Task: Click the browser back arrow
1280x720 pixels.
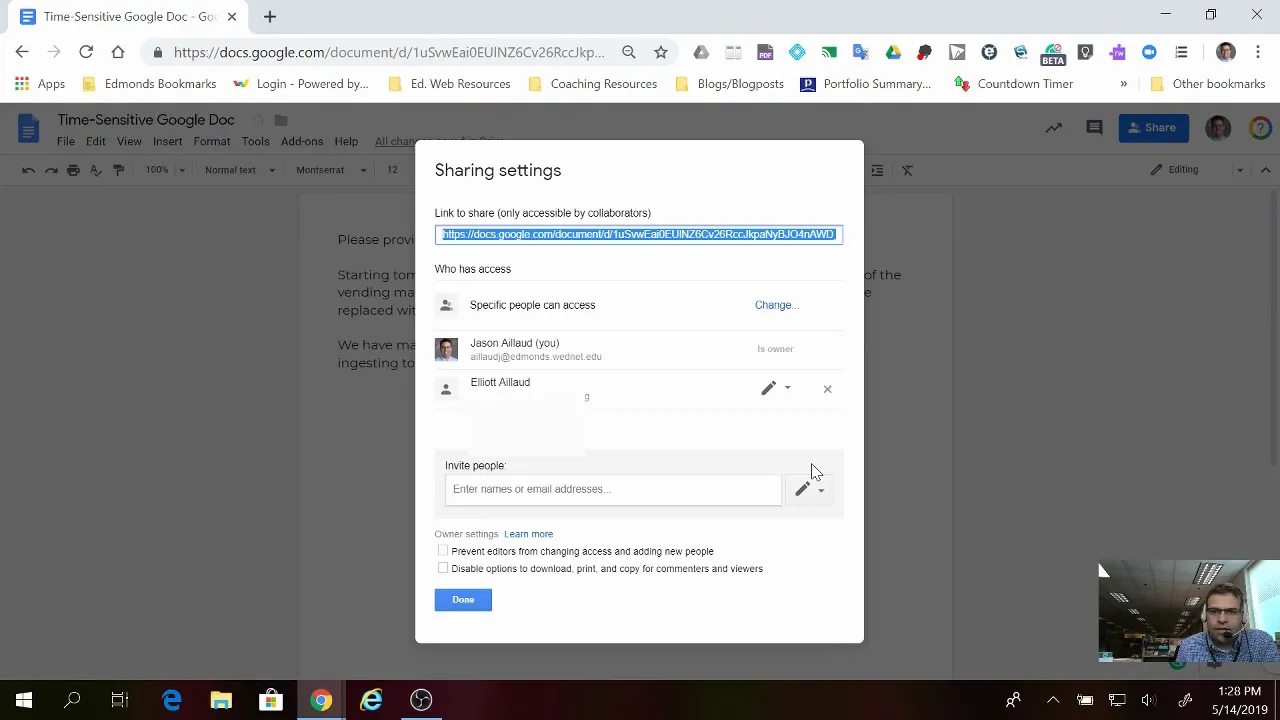Action: click(22, 52)
